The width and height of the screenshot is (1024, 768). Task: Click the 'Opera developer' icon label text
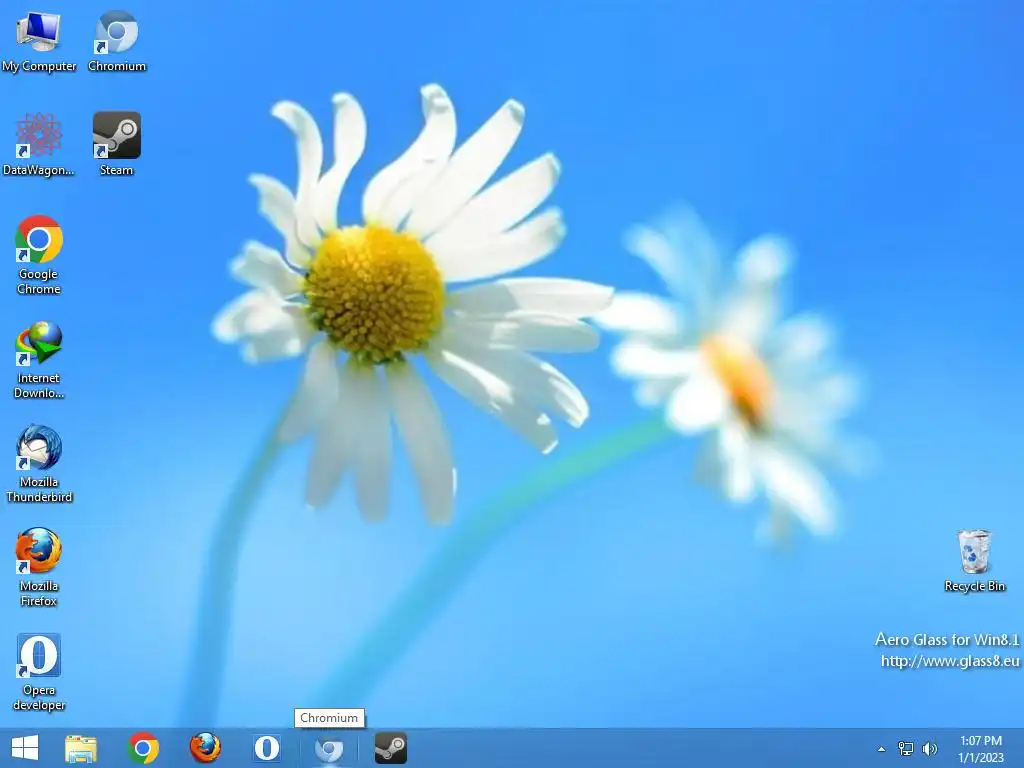(39, 697)
